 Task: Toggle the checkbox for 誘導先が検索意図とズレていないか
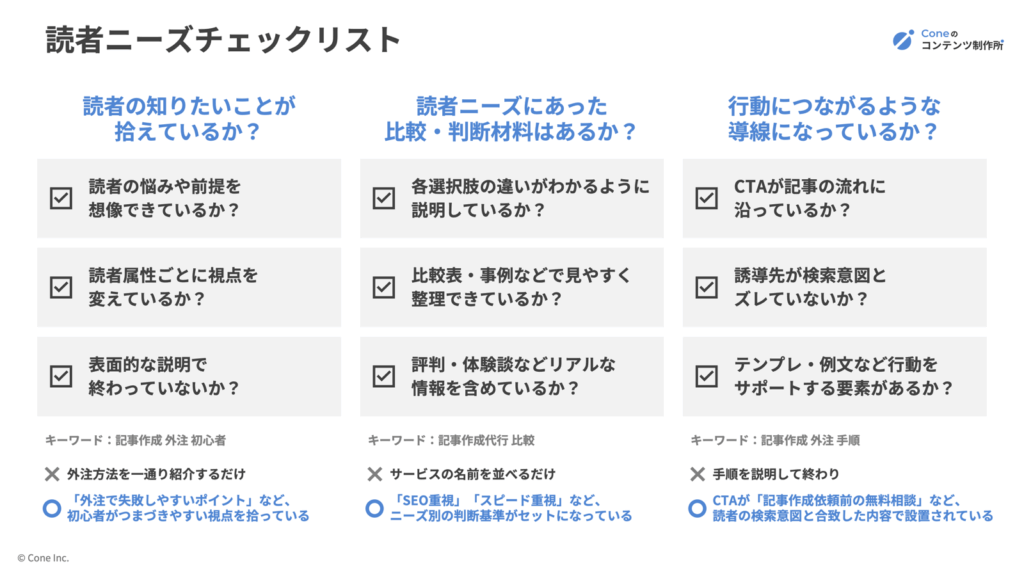tap(707, 287)
